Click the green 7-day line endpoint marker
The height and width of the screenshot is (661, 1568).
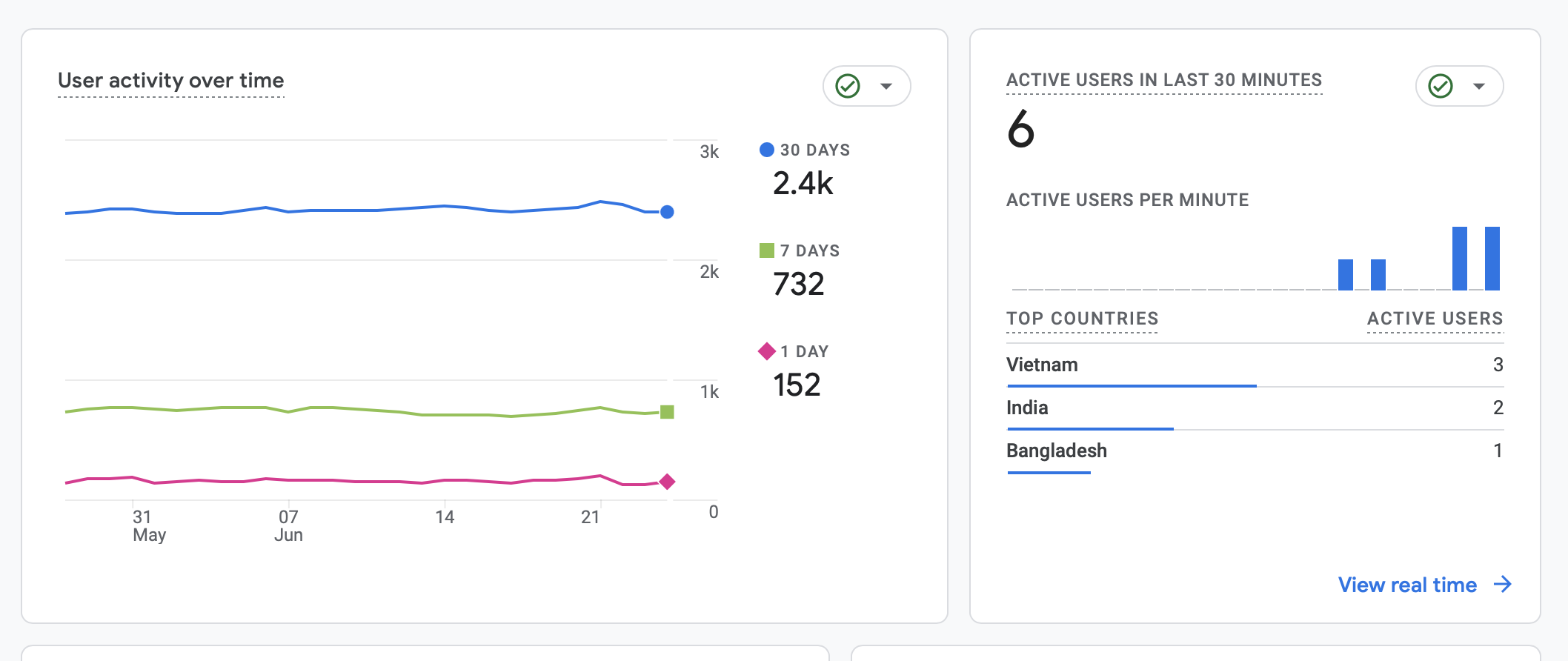667,412
